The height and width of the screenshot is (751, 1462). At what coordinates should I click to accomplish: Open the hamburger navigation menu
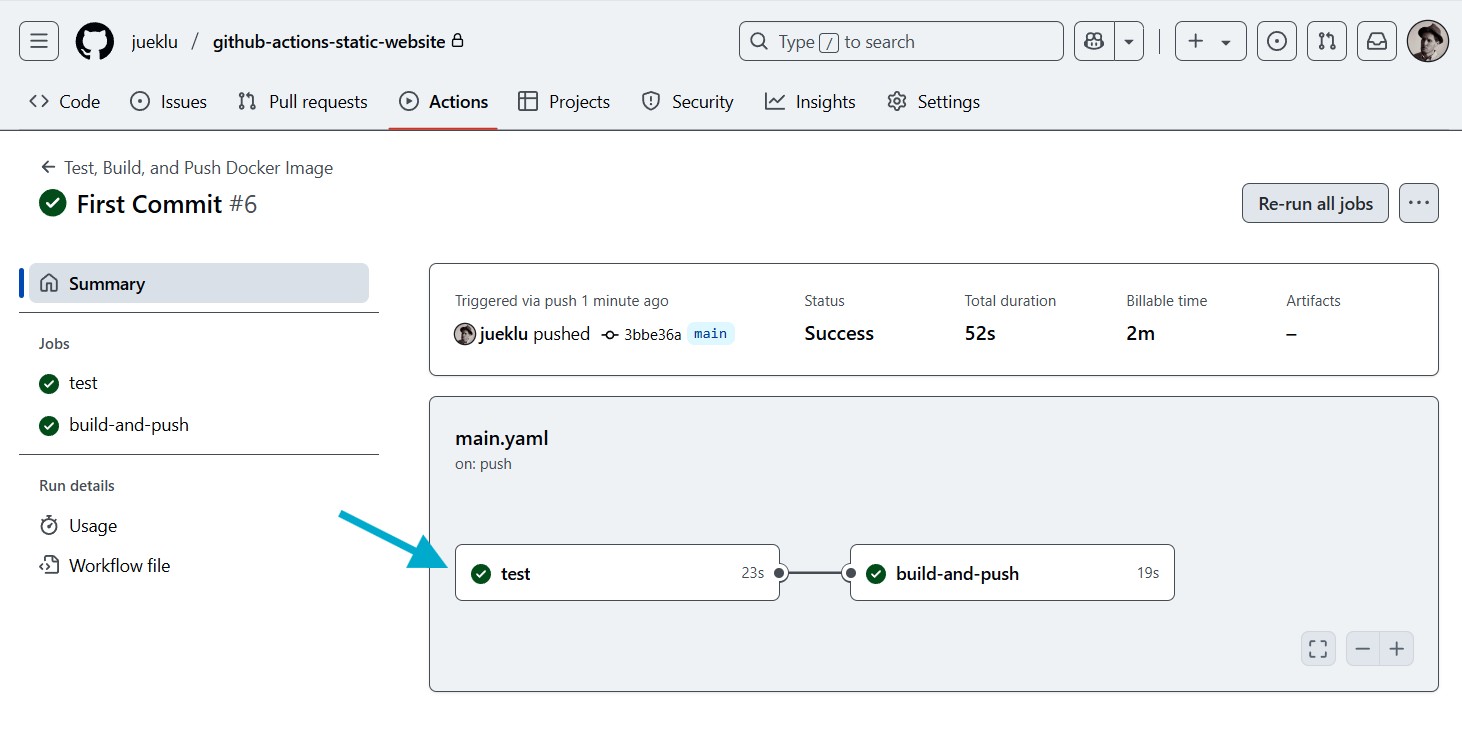pyautogui.click(x=39, y=42)
